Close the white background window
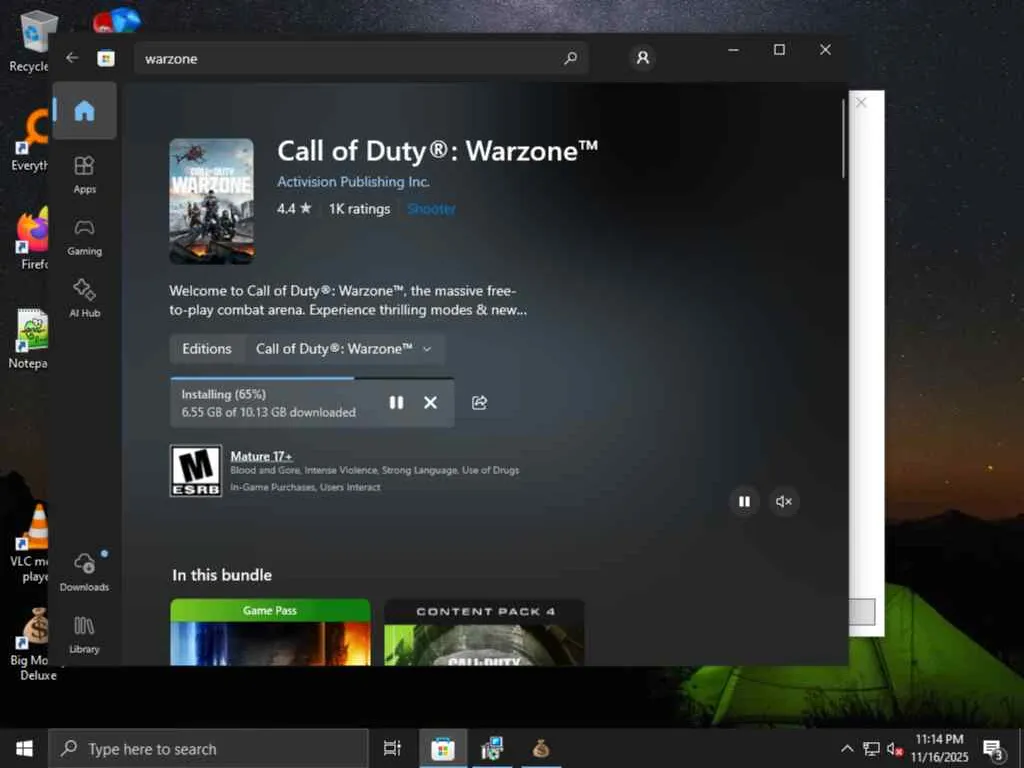Viewport: 1024px width, 768px height. (x=861, y=103)
